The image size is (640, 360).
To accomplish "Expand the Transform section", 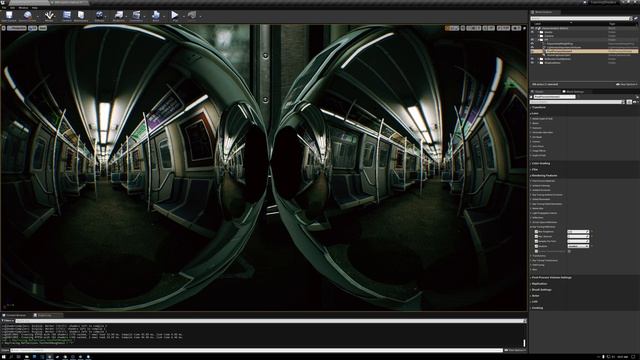I will pyautogui.click(x=539, y=107).
